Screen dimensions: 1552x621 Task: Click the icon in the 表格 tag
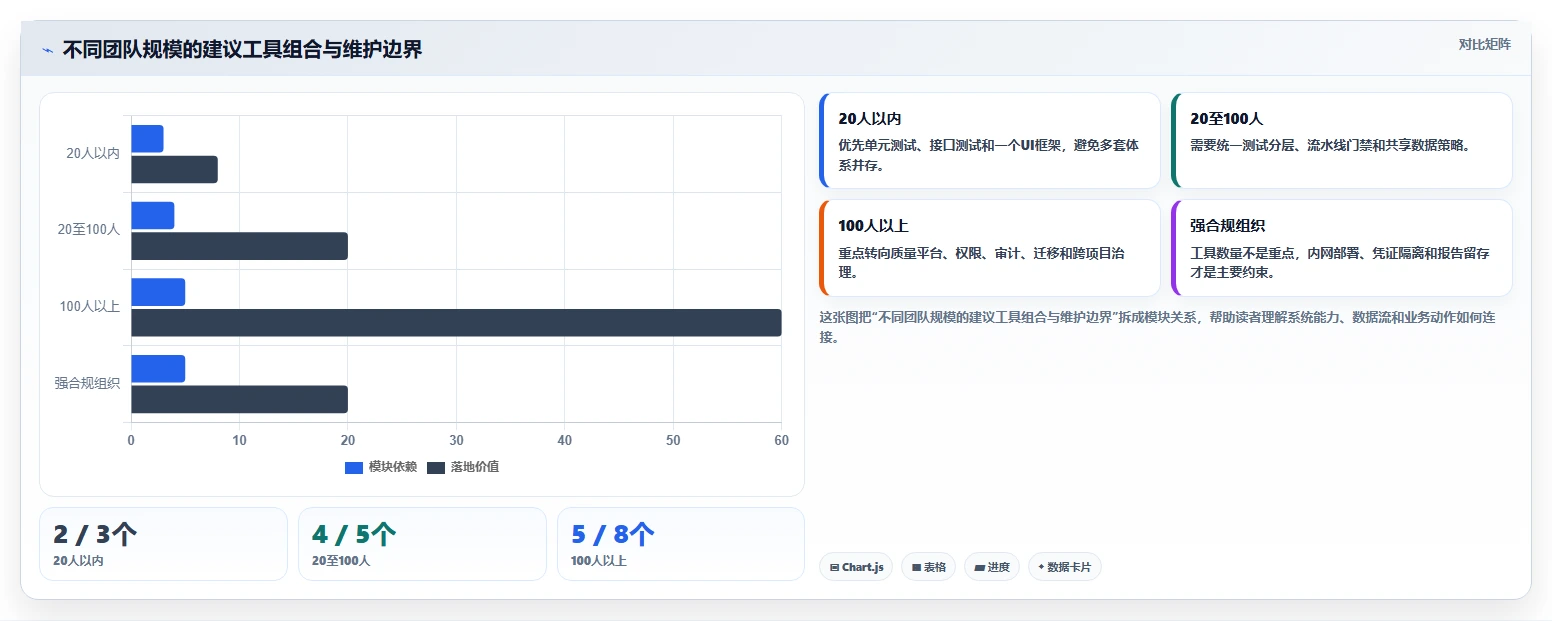tap(916, 567)
